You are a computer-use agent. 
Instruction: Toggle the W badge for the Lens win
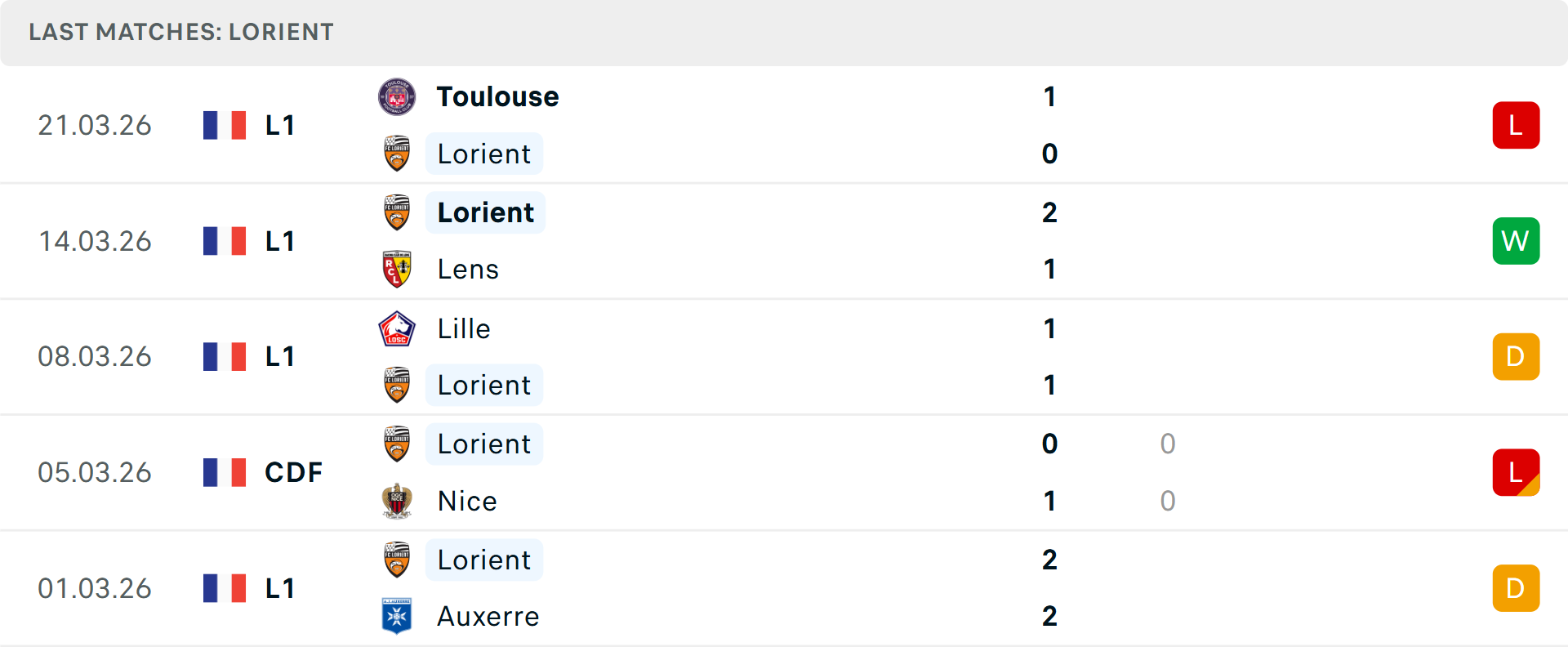click(x=1517, y=240)
